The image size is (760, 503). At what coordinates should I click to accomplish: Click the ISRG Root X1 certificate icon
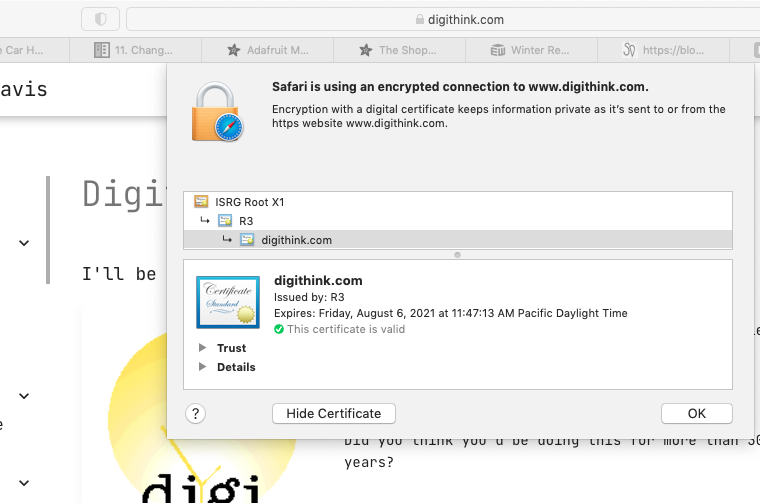point(201,201)
